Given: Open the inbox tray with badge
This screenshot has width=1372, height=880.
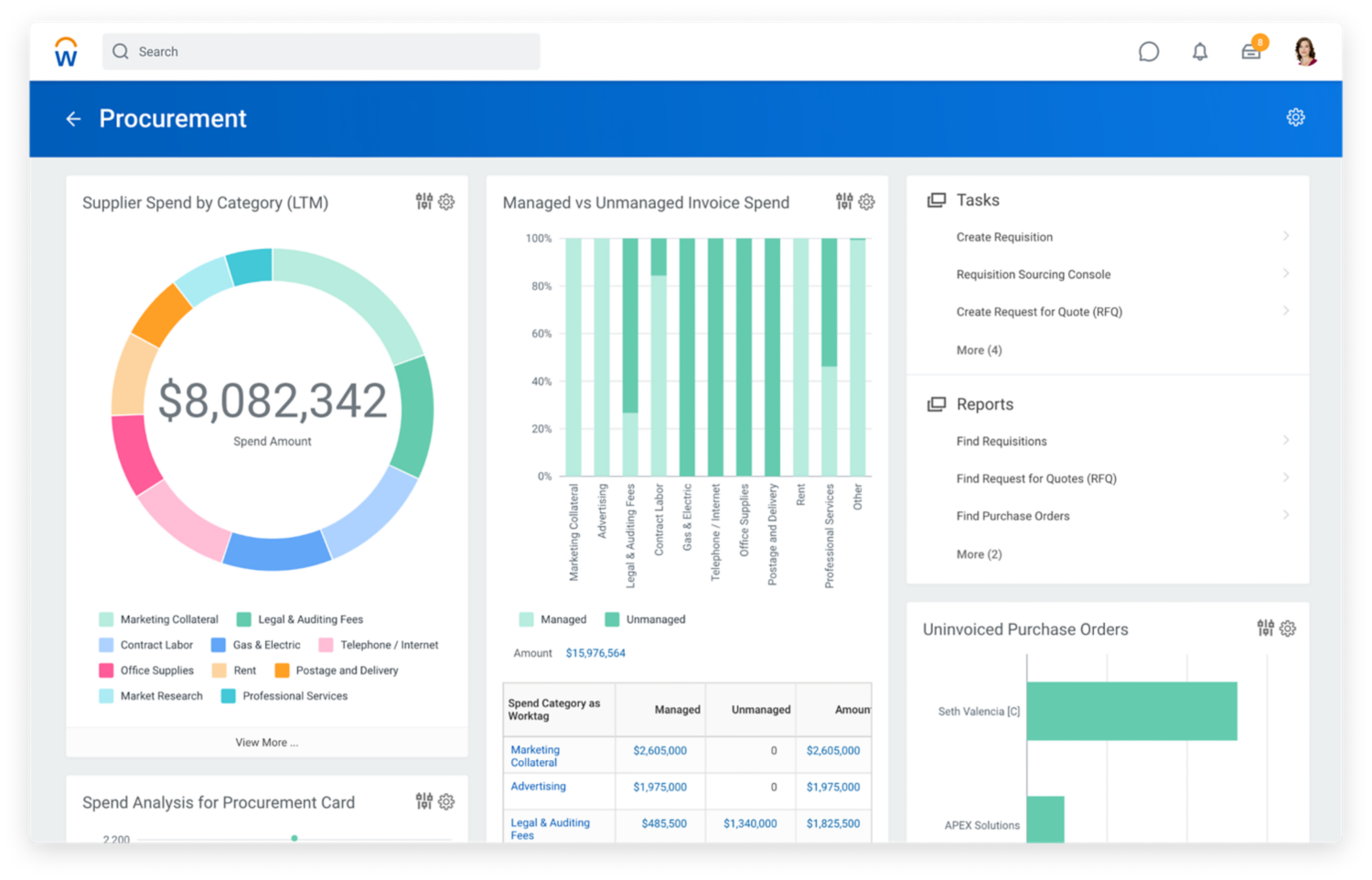Looking at the screenshot, I should [1250, 52].
